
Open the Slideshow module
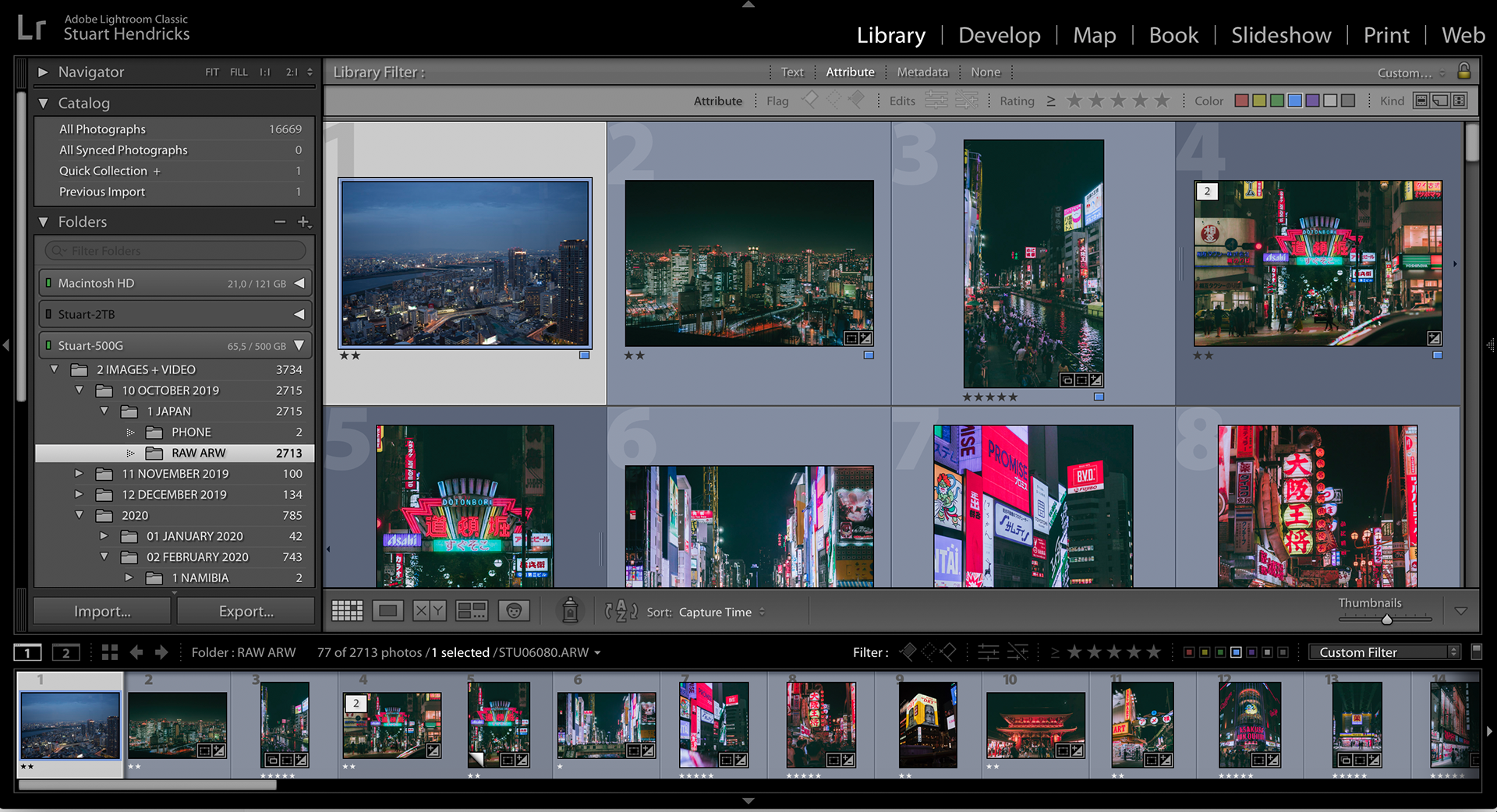coord(1280,35)
